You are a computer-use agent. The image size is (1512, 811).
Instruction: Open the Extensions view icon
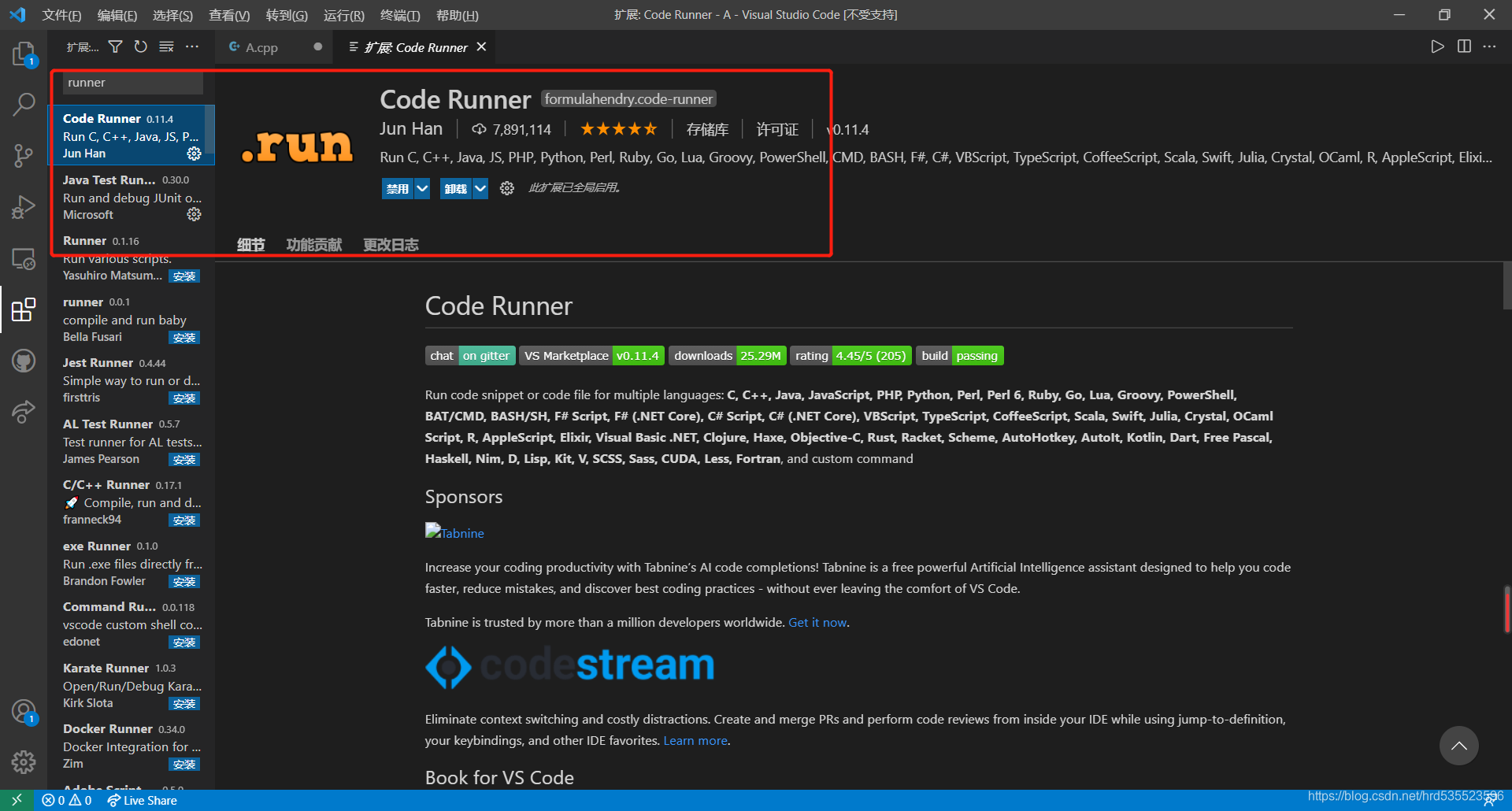click(x=24, y=309)
